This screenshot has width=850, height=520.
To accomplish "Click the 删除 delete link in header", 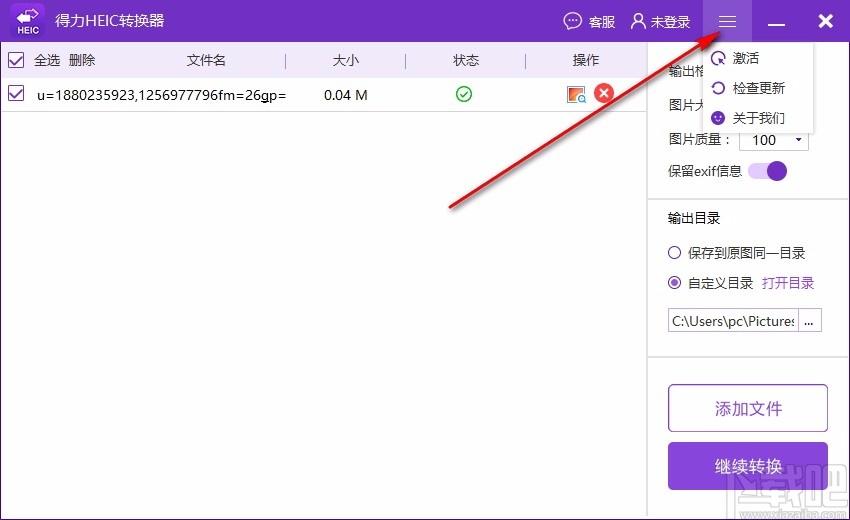I will [82, 60].
